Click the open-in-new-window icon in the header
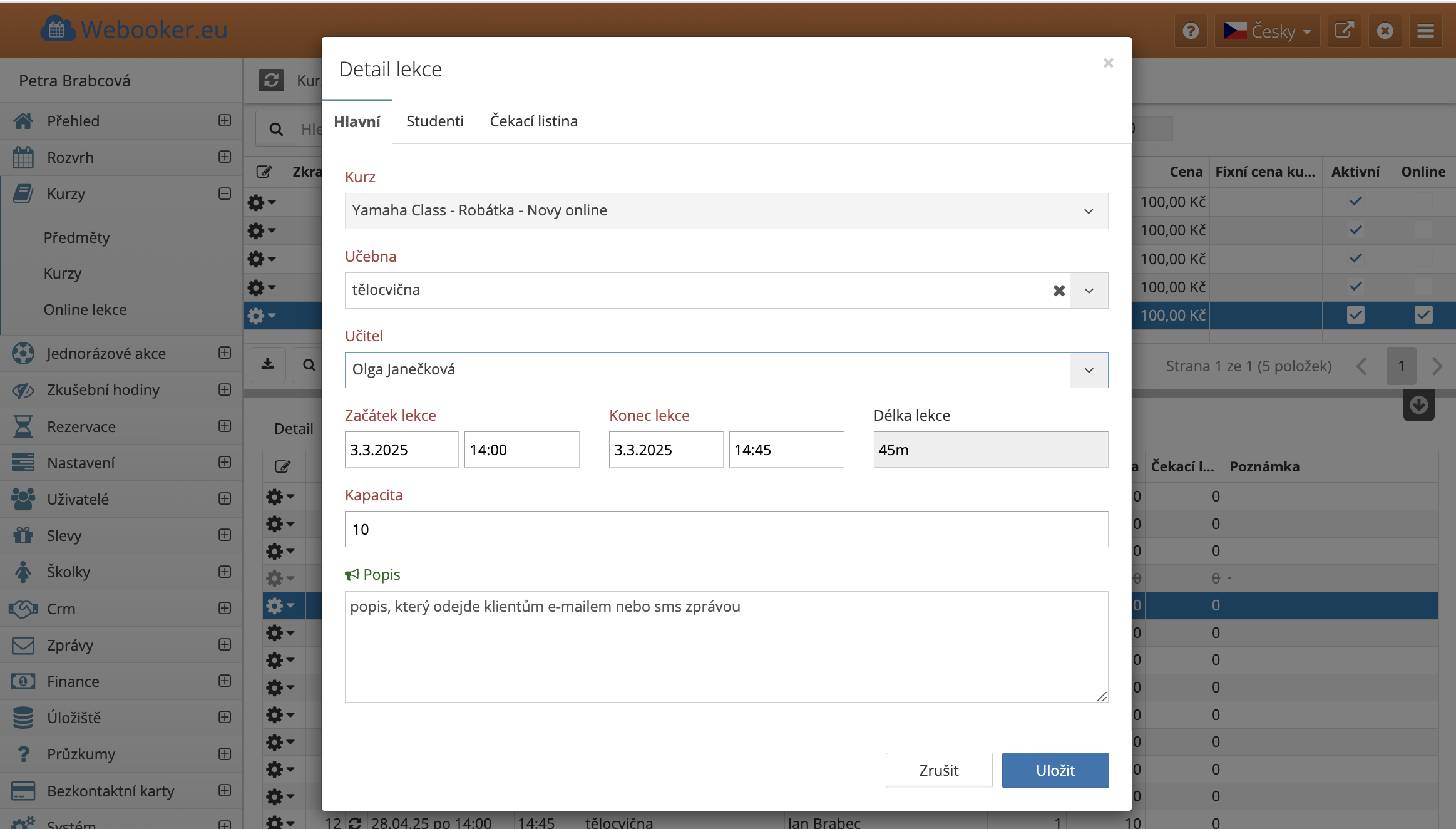This screenshot has height=829, width=1456. [1344, 31]
